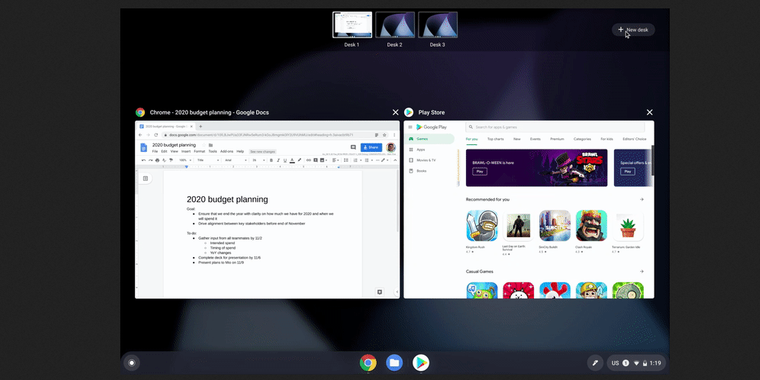Switch to the Events tab in Play Store
The width and height of the screenshot is (760, 380).
click(535, 139)
